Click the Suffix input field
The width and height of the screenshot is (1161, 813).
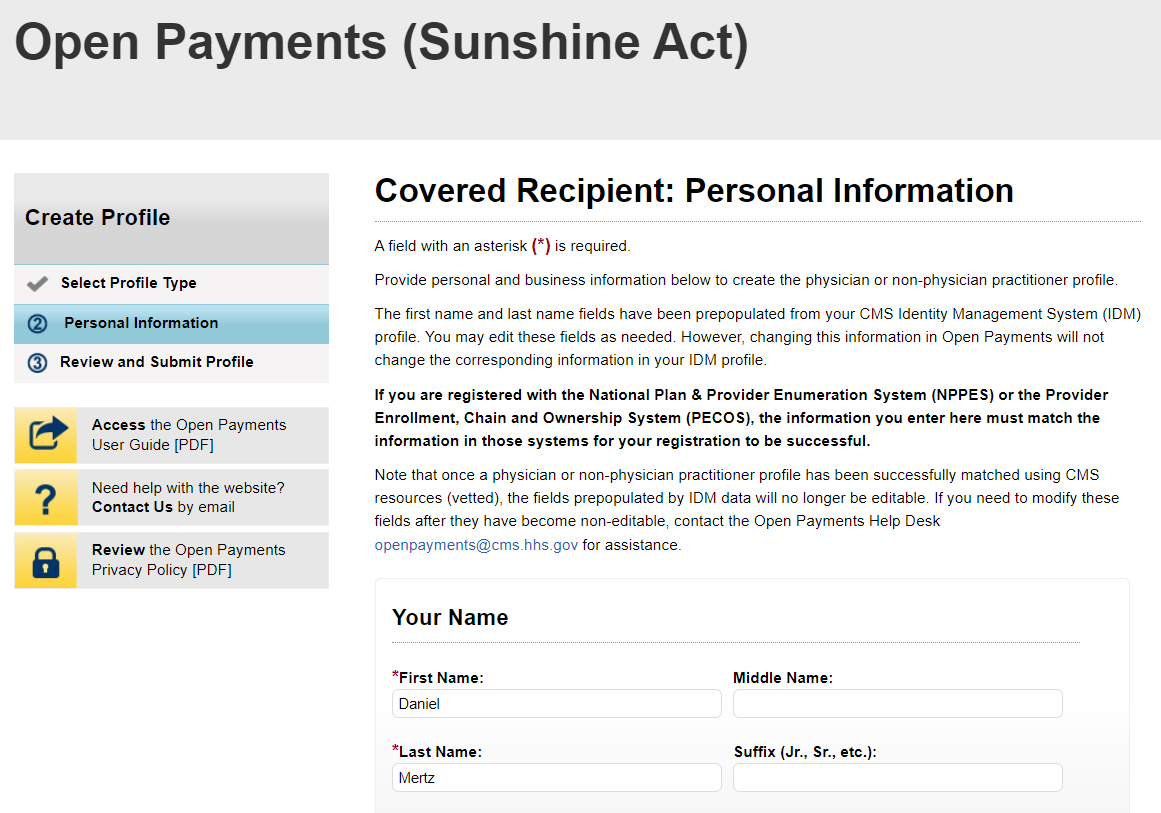[897, 778]
